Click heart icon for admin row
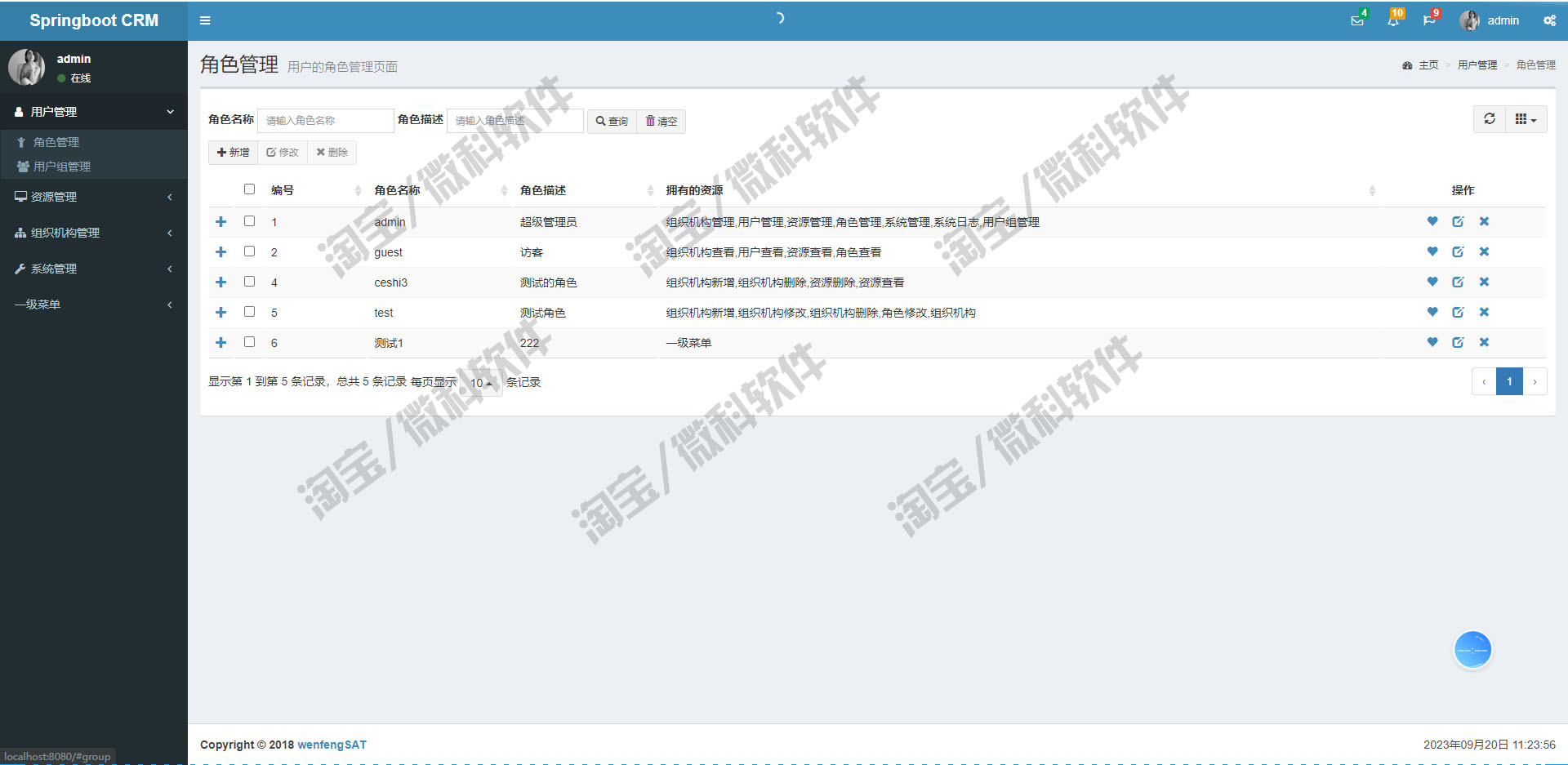Screen dimensions: 1568x765 (1432, 221)
